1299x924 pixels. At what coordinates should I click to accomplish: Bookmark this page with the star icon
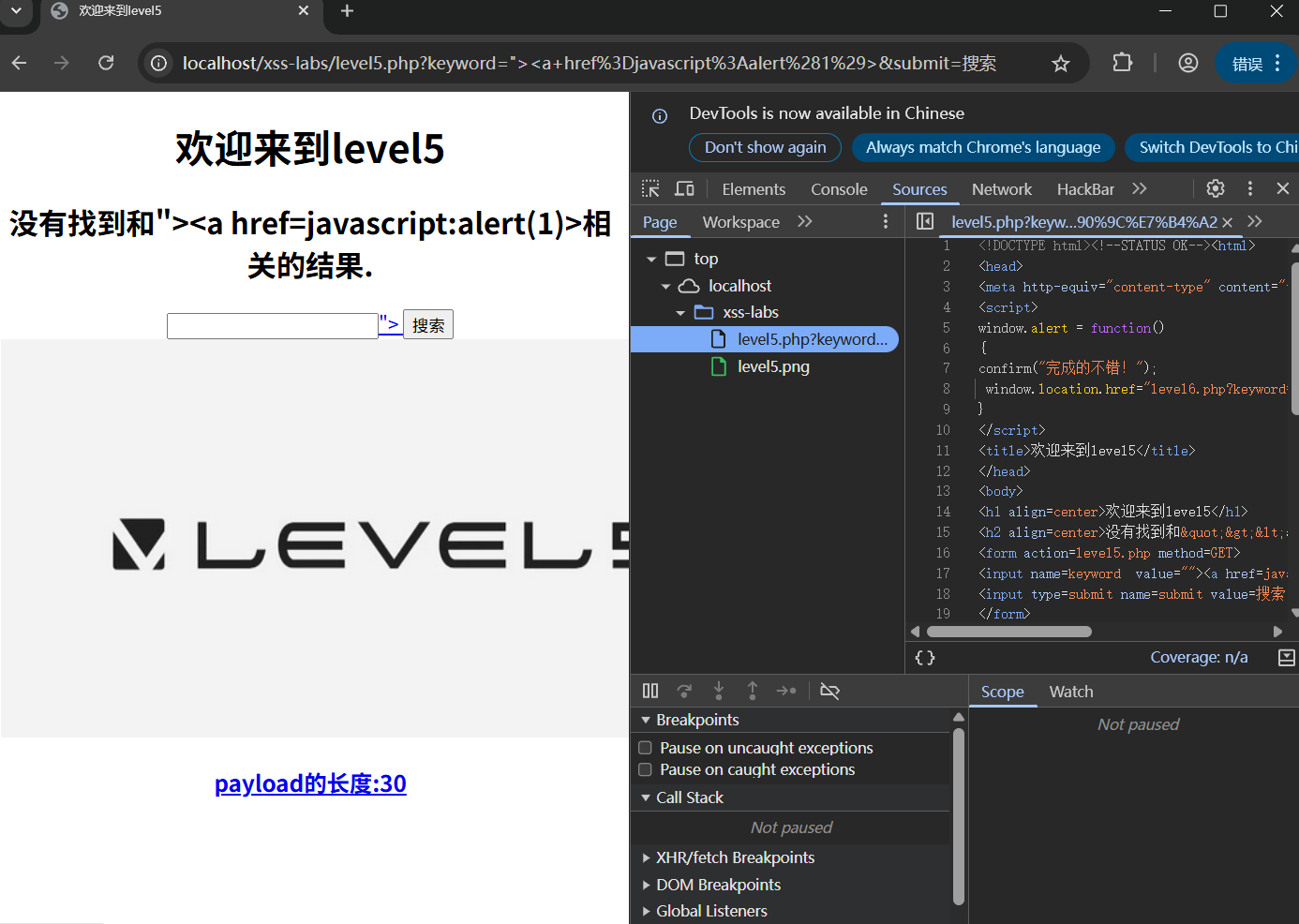(1060, 63)
